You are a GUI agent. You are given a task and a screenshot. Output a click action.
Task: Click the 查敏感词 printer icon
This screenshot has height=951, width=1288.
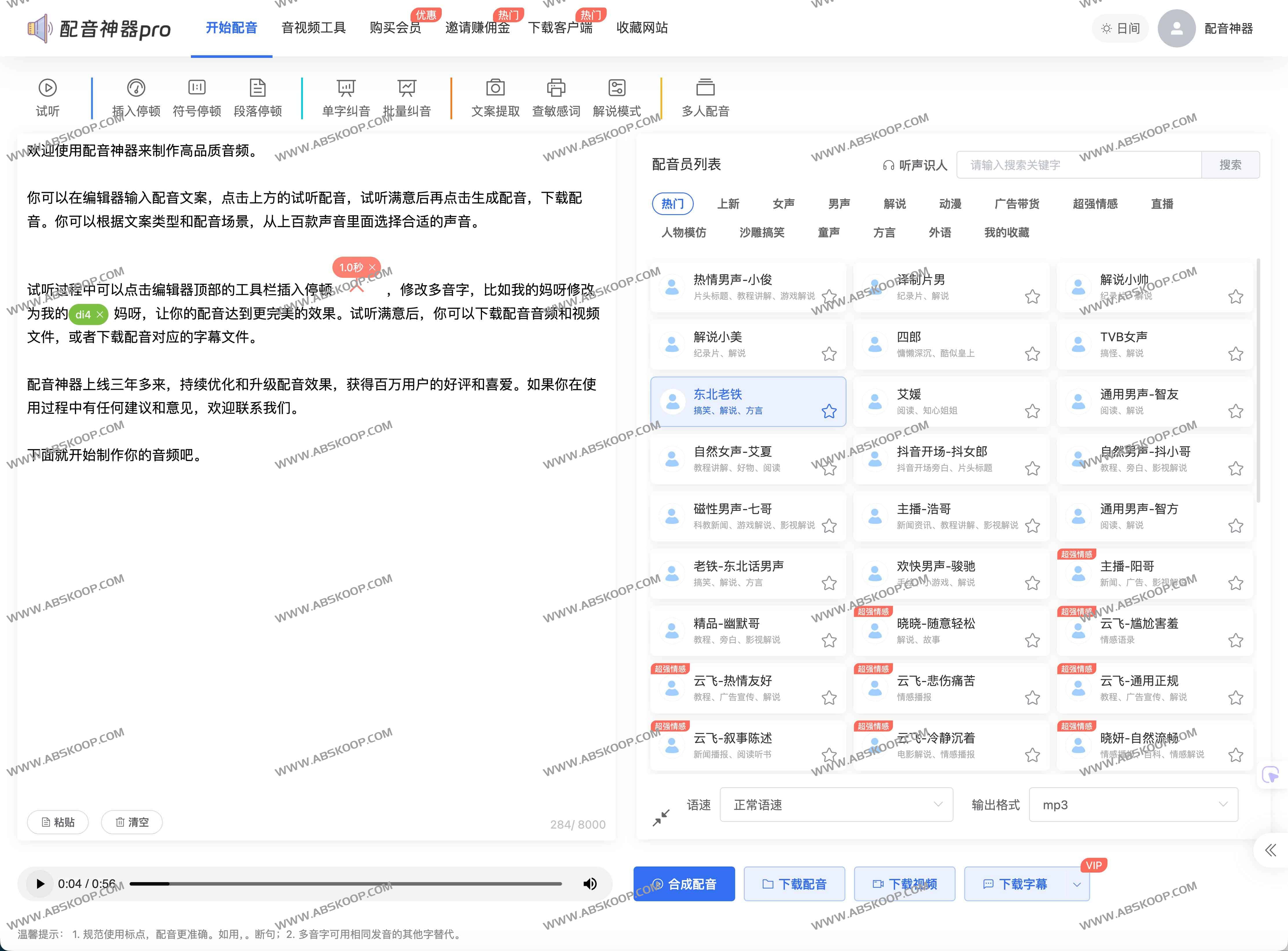(555, 88)
